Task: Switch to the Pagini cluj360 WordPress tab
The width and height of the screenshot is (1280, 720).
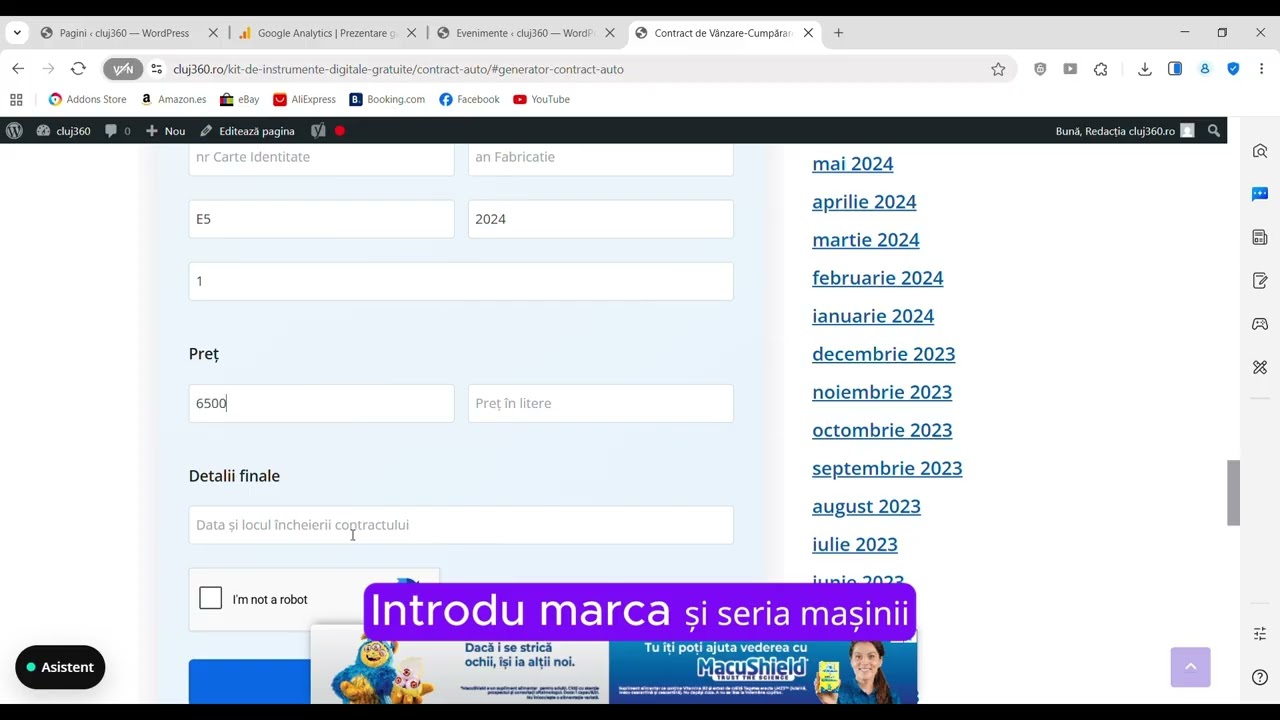Action: (x=124, y=33)
